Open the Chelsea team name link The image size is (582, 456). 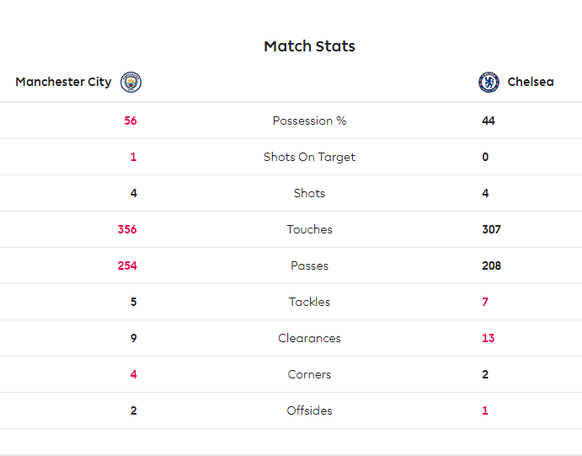530,82
